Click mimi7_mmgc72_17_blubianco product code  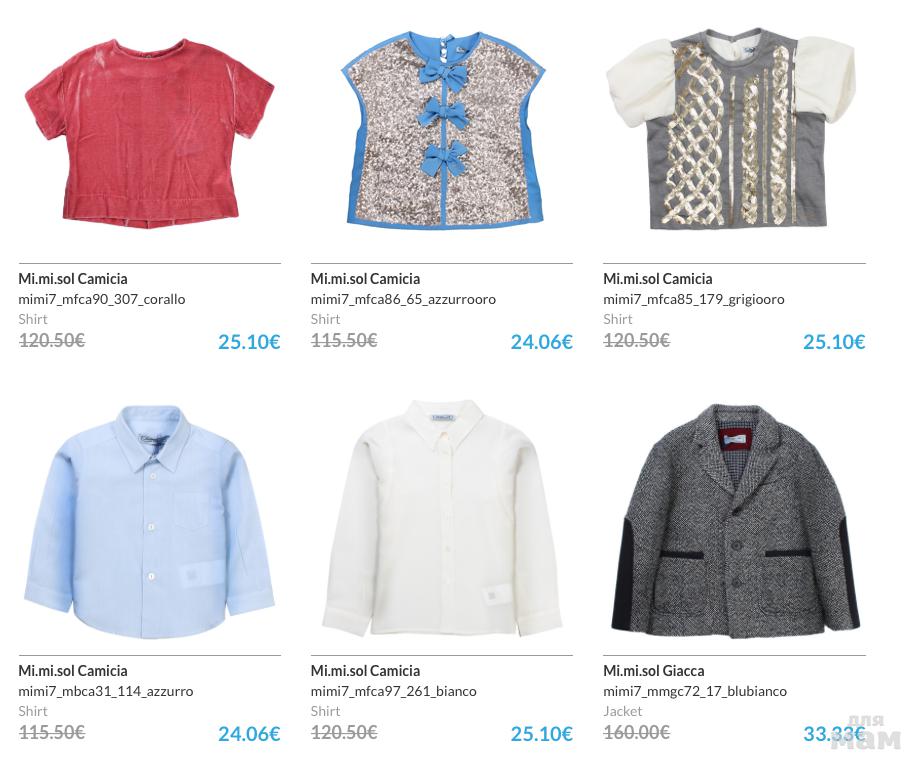point(695,692)
